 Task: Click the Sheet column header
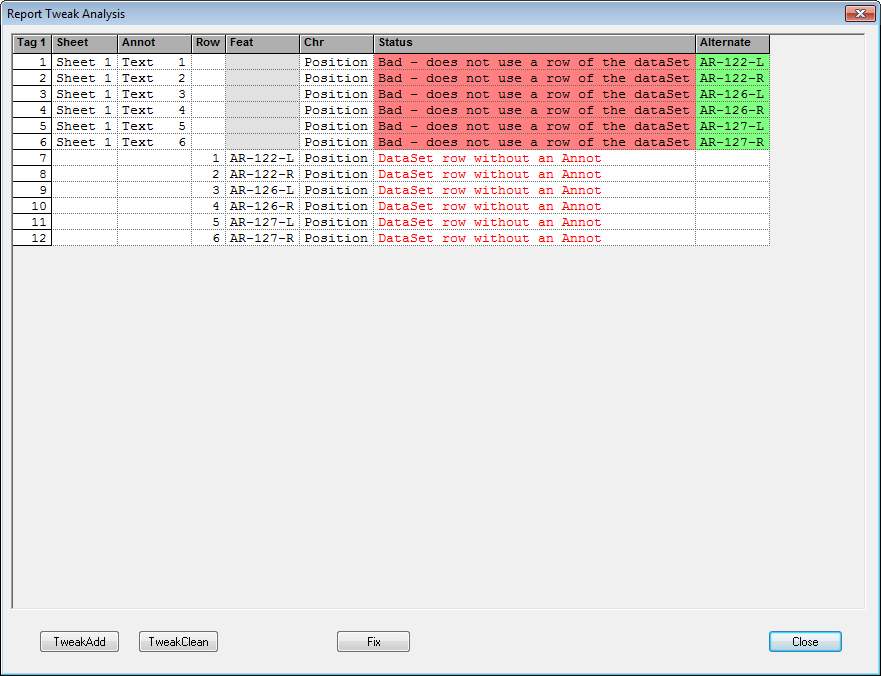[x=84, y=43]
